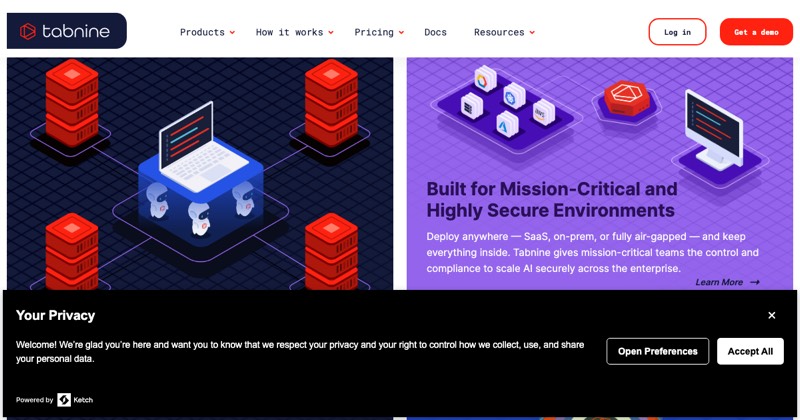The height and width of the screenshot is (420, 800).
Task: Expand the Resources dropdown chevron
Action: click(532, 33)
